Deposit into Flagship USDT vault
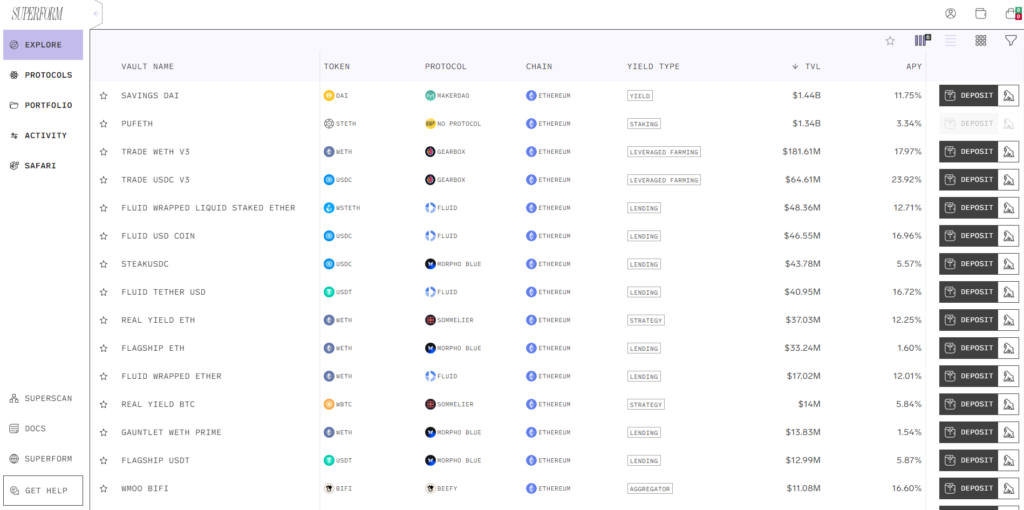This screenshot has width=1024, height=510. 968,460
